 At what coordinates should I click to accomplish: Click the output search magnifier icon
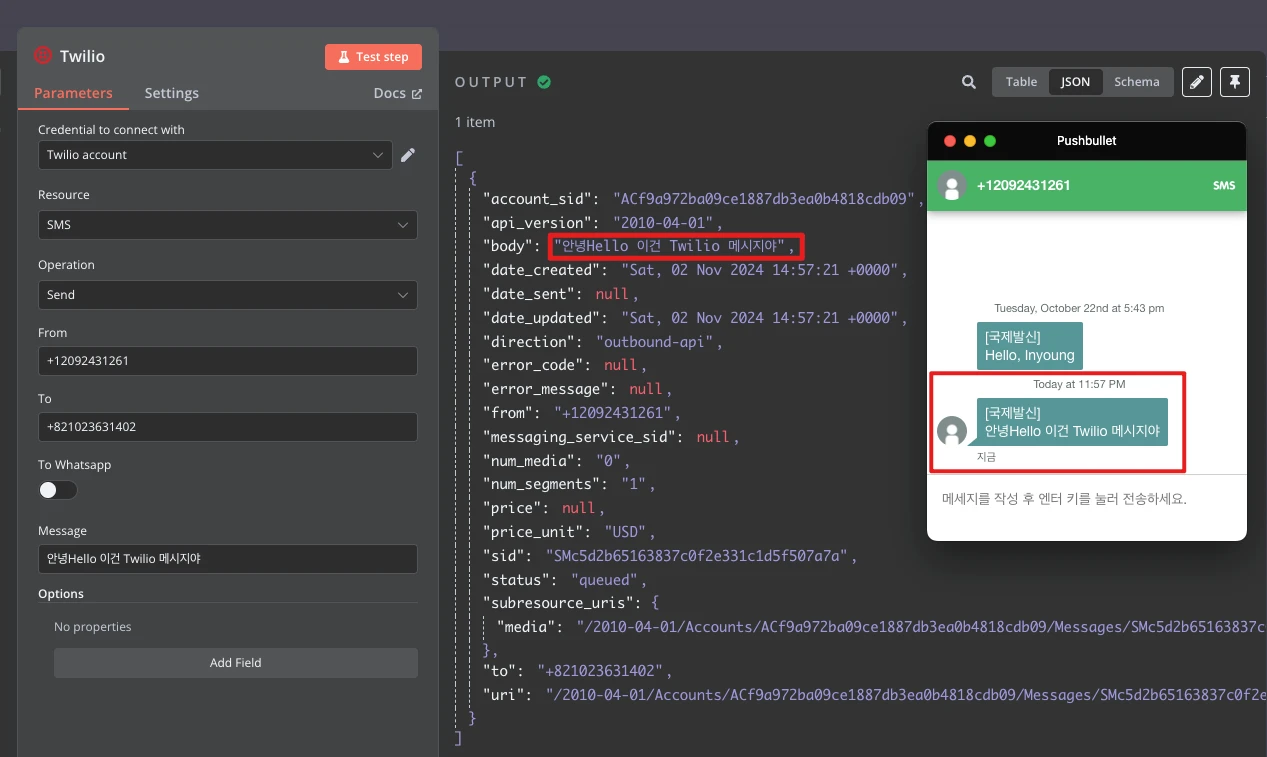click(968, 82)
